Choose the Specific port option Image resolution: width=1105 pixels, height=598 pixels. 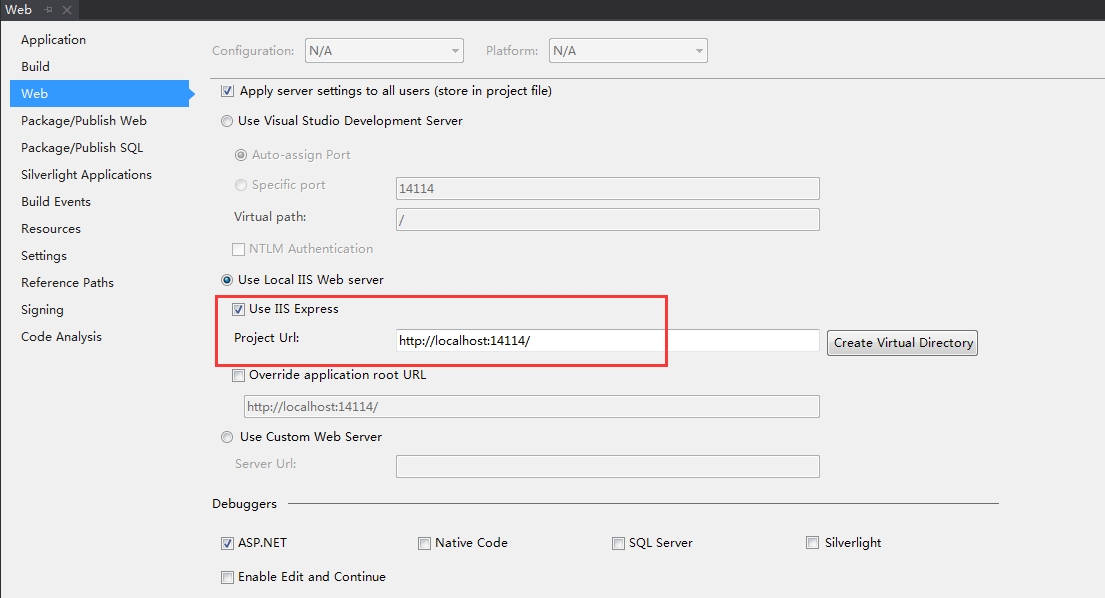point(241,185)
